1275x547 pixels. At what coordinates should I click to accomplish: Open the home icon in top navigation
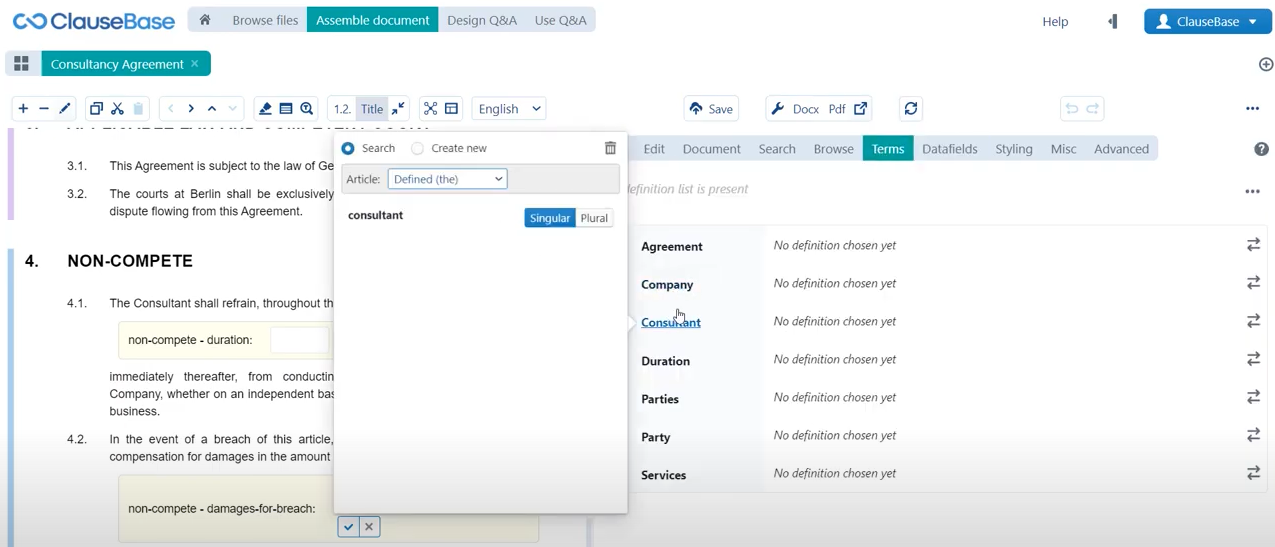pyautogui.click(x=205, y=20)
